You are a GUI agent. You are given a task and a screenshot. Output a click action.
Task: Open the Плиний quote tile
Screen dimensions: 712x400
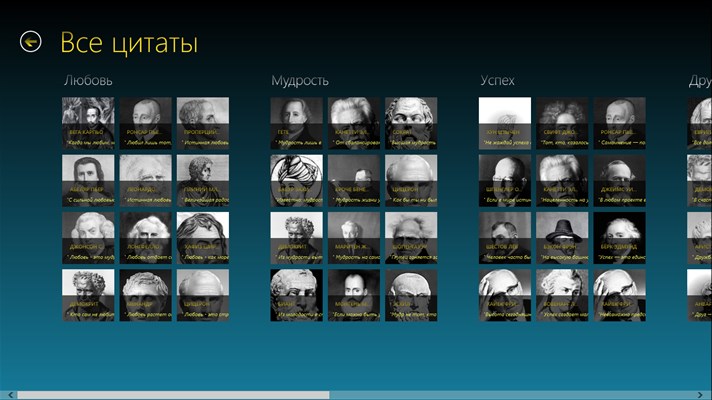point(203,181)
